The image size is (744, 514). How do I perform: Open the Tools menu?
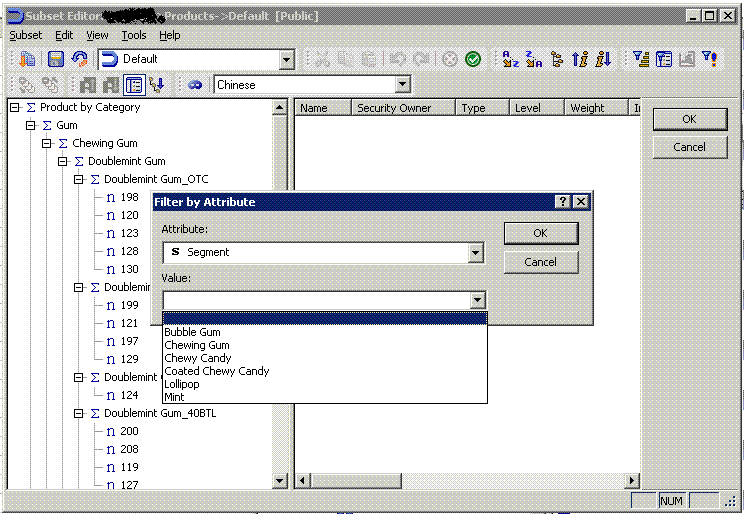[134, 35]
